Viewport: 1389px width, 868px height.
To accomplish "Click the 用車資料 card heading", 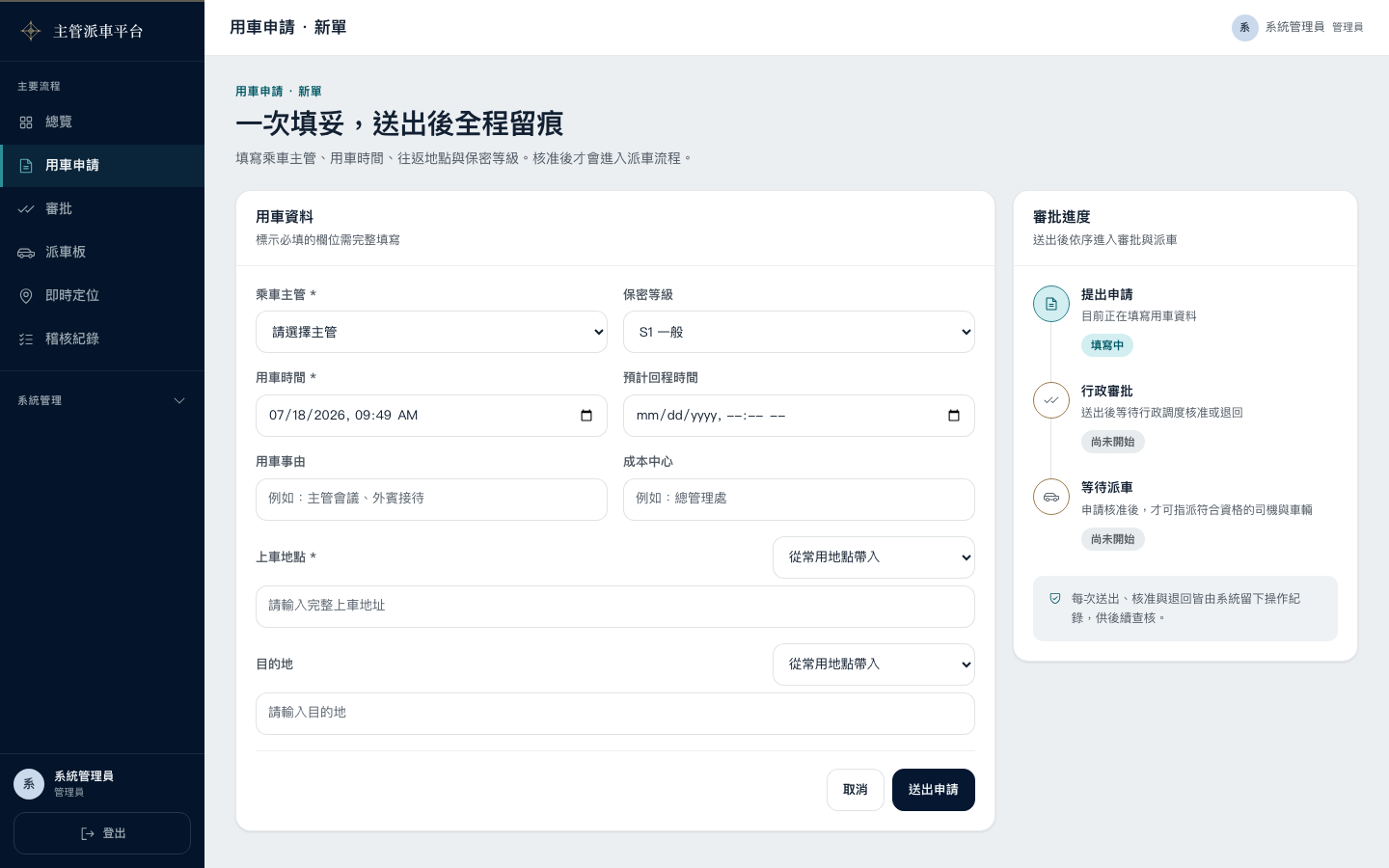I will [x=285, y=217].
